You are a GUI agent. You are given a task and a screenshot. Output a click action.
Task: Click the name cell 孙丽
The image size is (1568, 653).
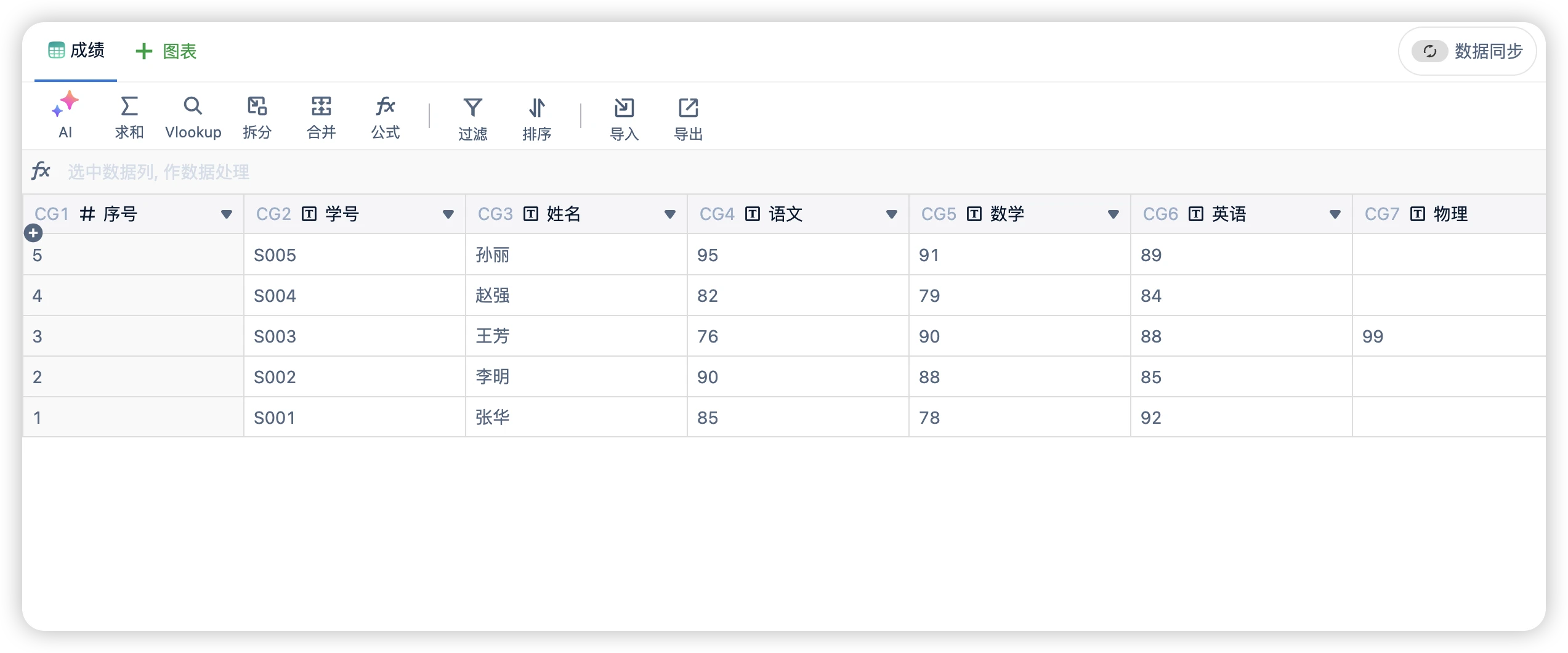pos(576,255)
